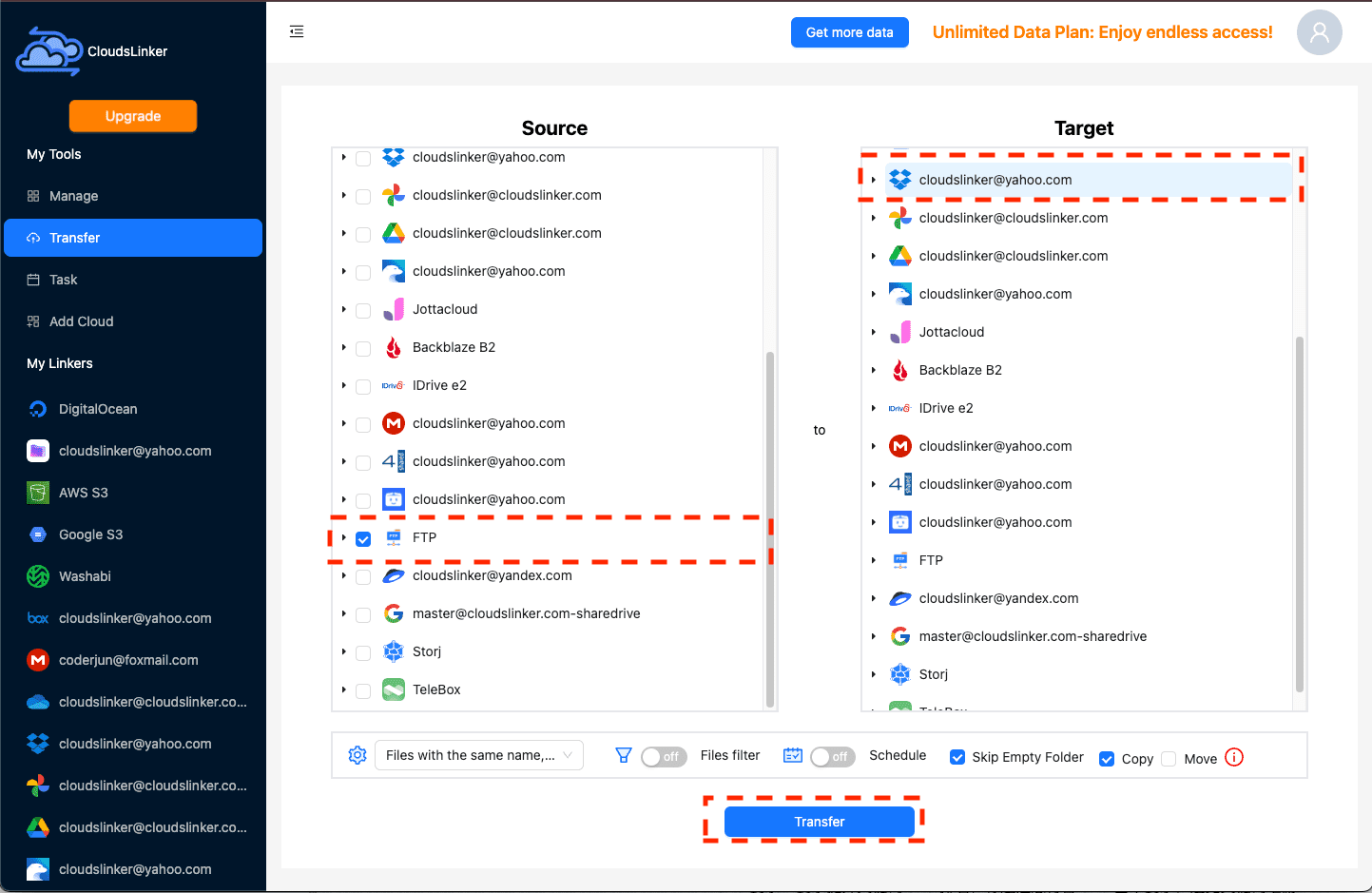Select cloudslinker@yahoo.com Dropbox target row
Image resolution: width=1372 pixels, height=893 pixels.
click(x=1089, y=180)
